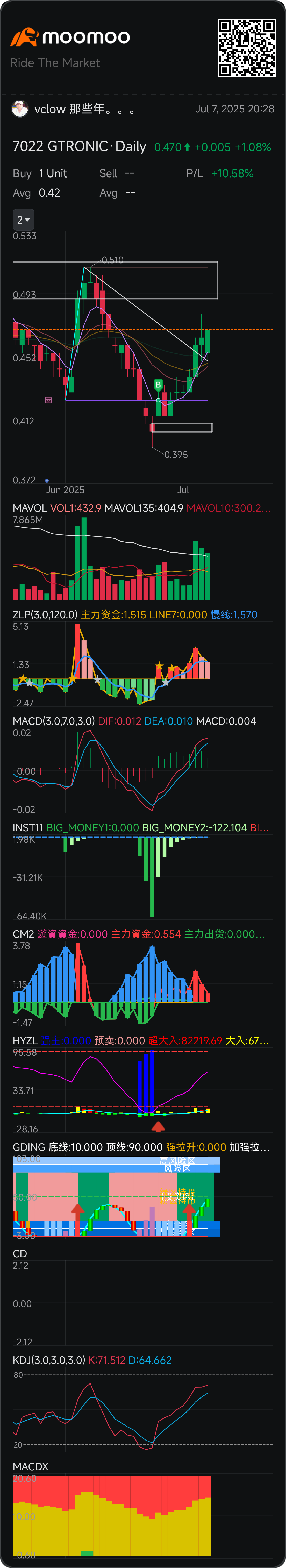Click the Ride The Market tagline
The height and width of the screenshot is (1568, 286).
(x=55, y=63)
